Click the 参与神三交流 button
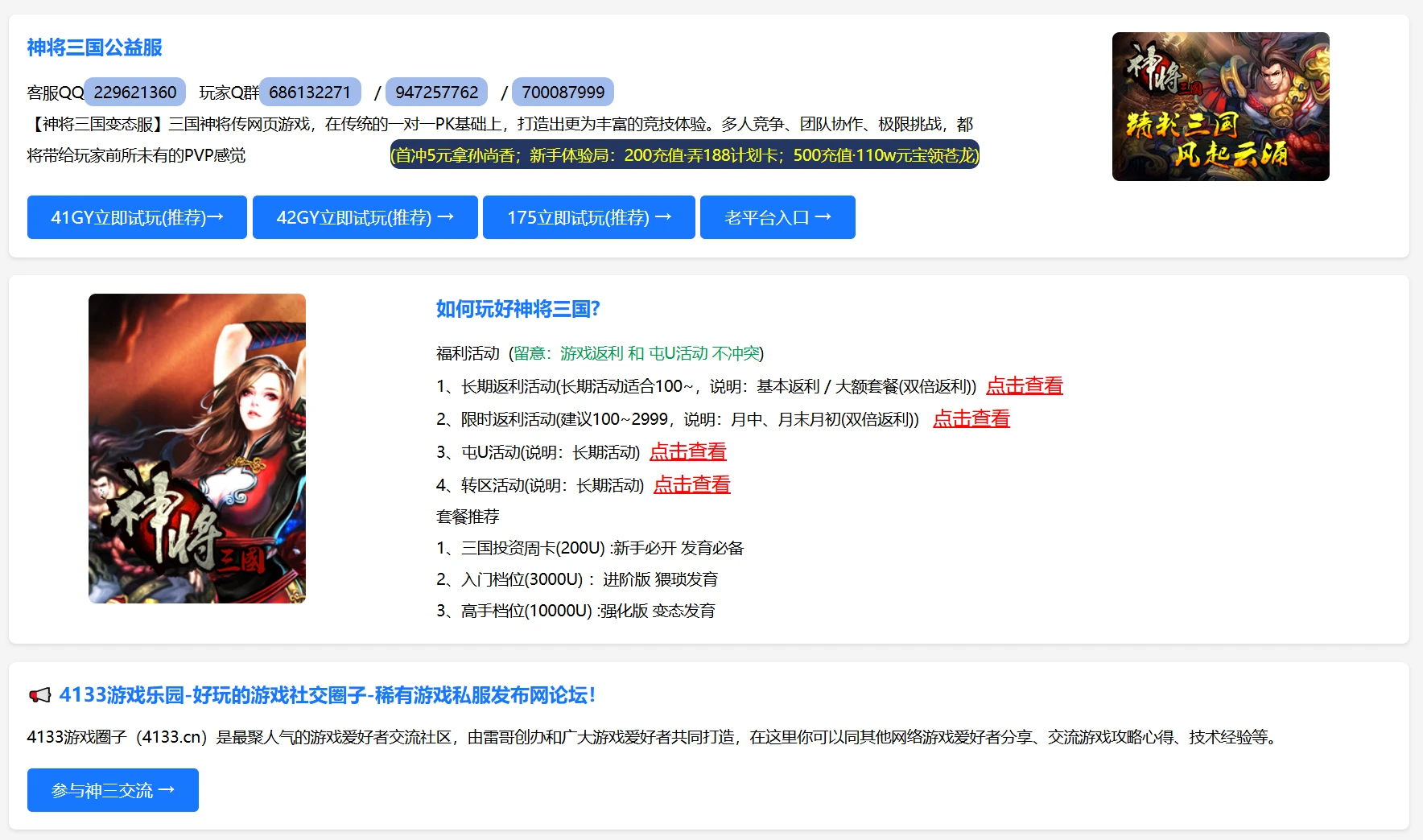Viewport: 1423px width, 840px height. pos(112,789)
